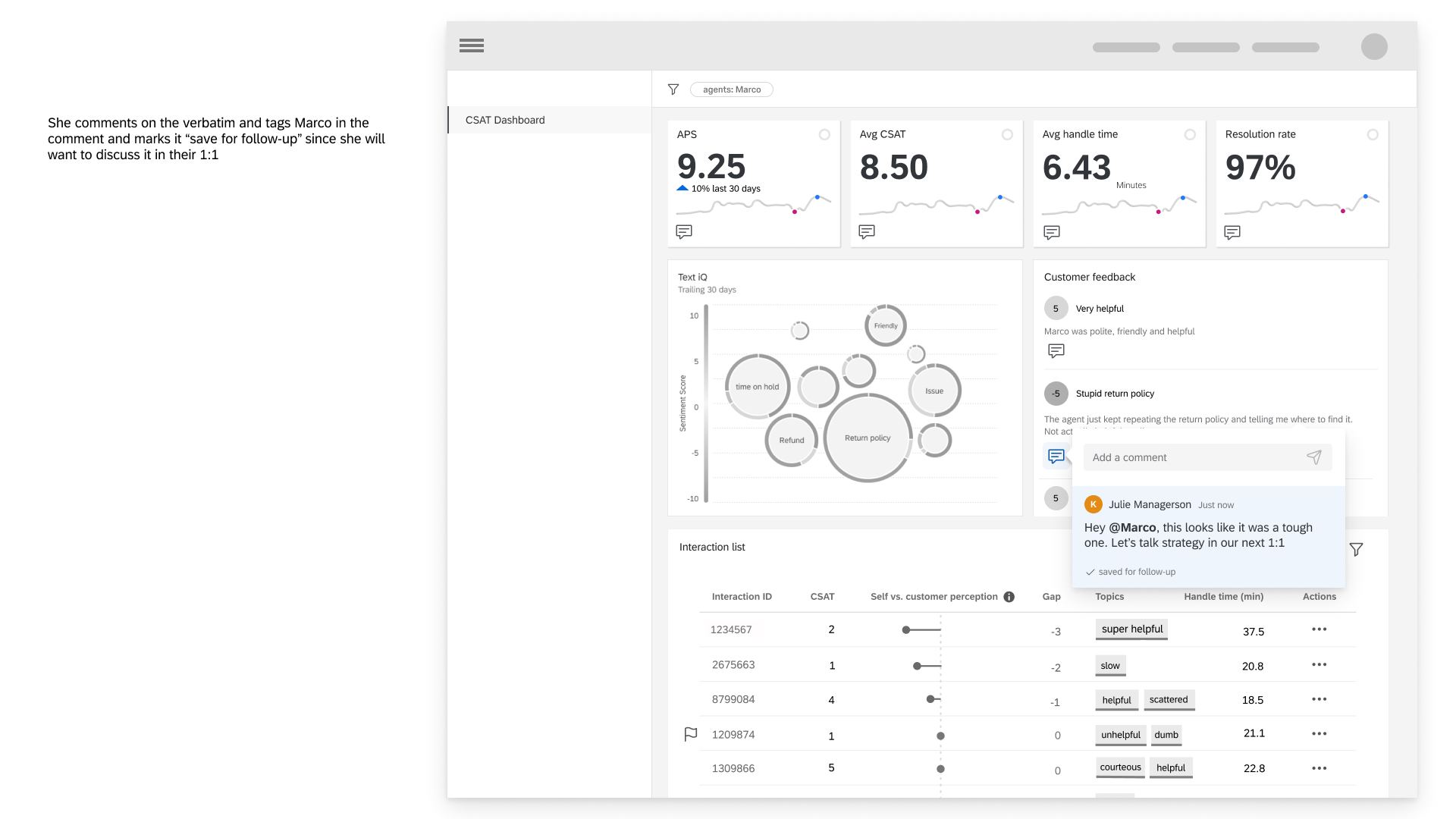Image resolution: width=1456 pixels, height=819 pixels.
Task: Click the Return policy bubble in Text iQ
Action: 868,438
